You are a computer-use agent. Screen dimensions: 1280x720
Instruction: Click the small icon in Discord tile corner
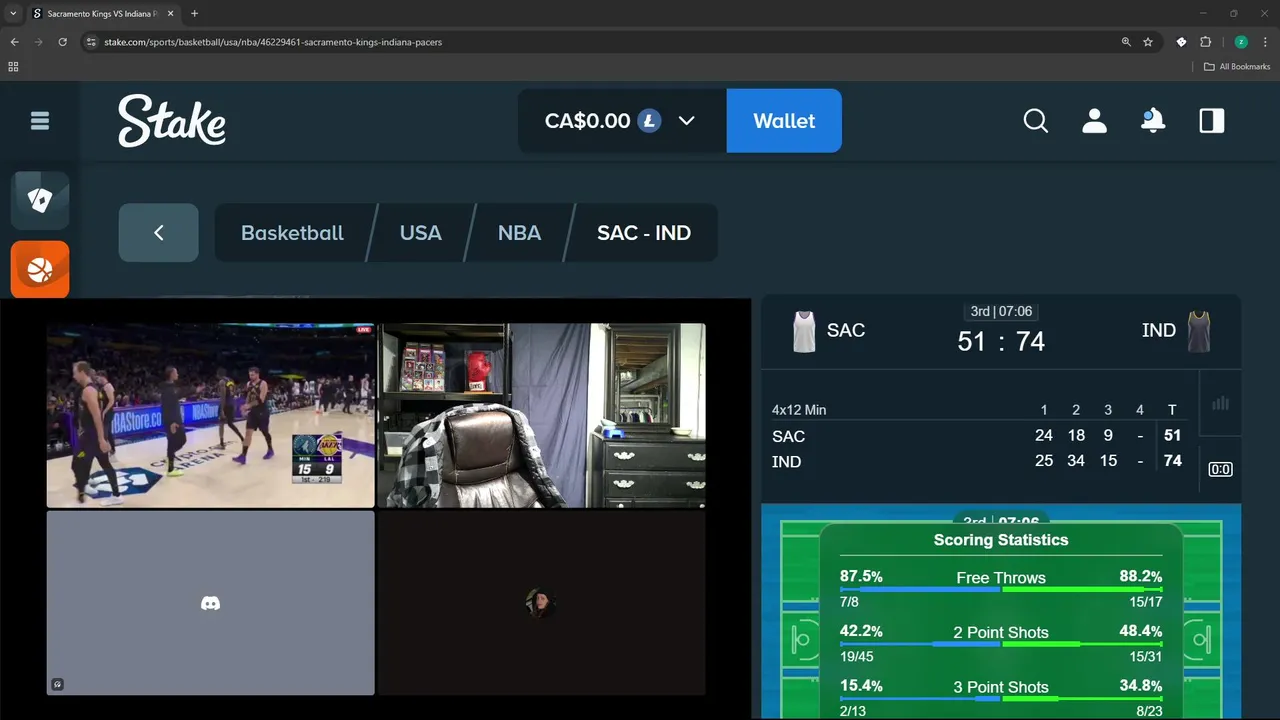[x=58, y=685]
